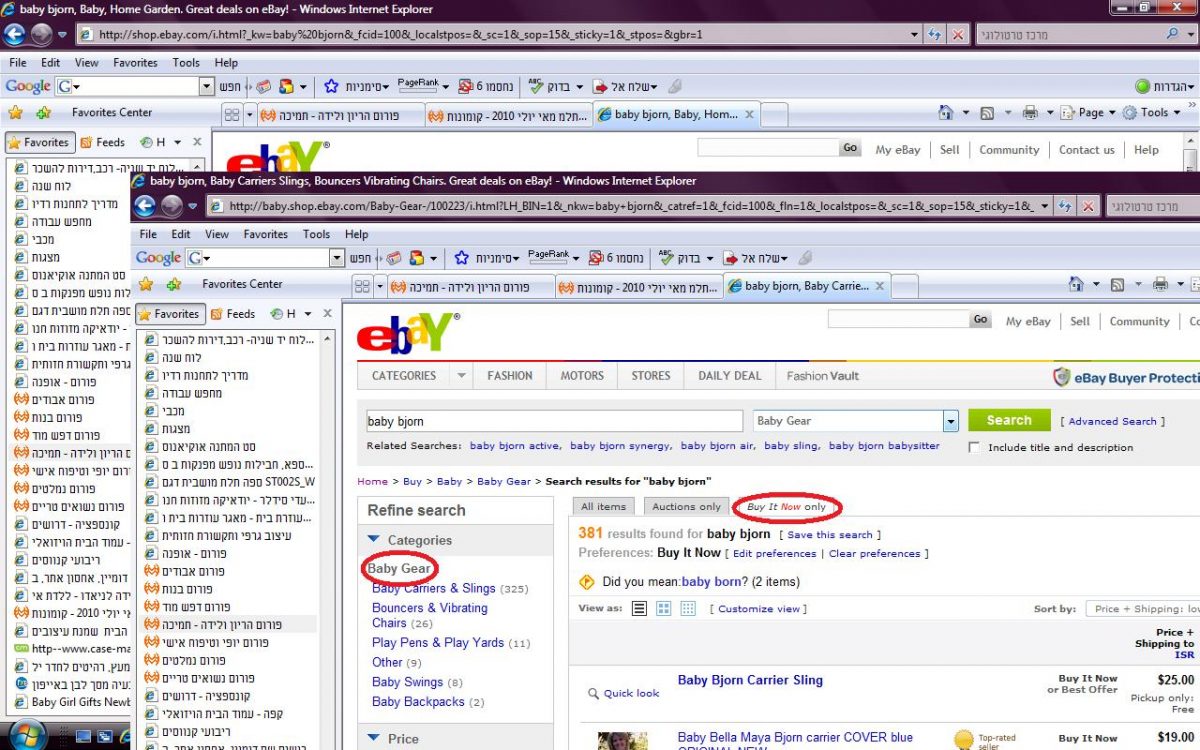Open Advanced Search link
1200x750 pixels.
(x=1112, y=422)
